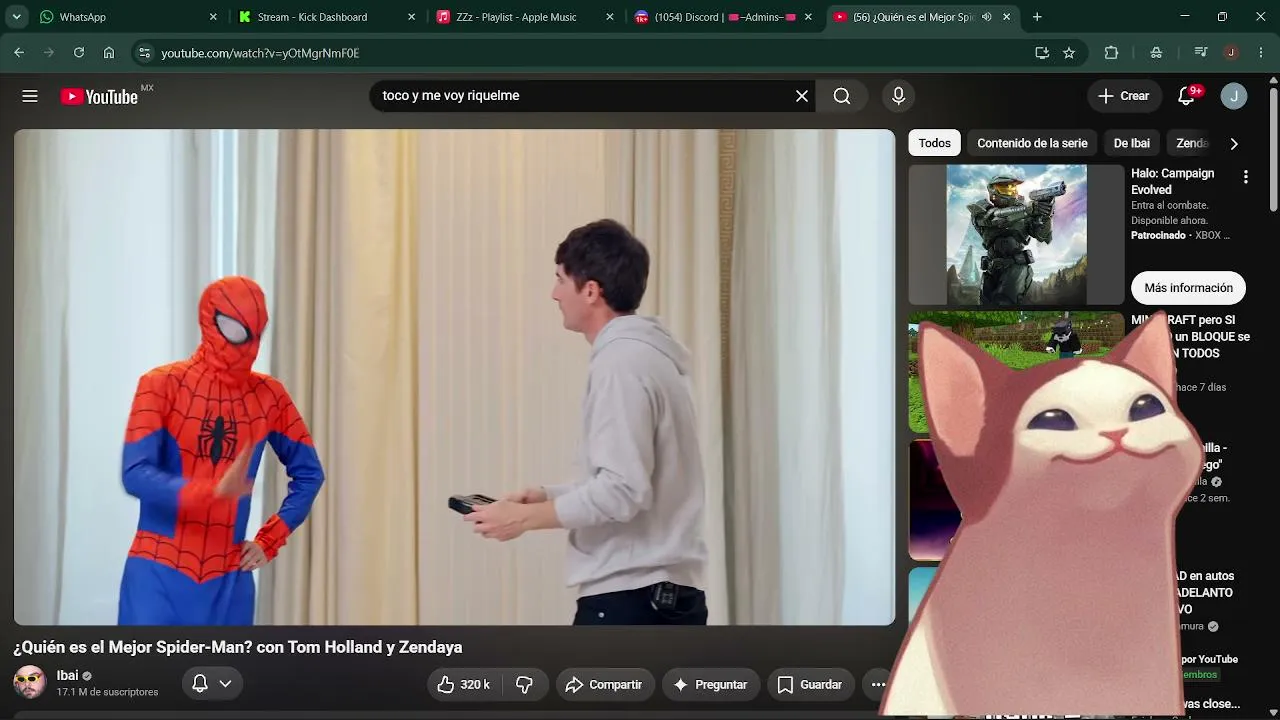Click the 17.1 M de suscriptores text
The width and height of the screenshot is (1280, 720).
click(x=107, y=692)
